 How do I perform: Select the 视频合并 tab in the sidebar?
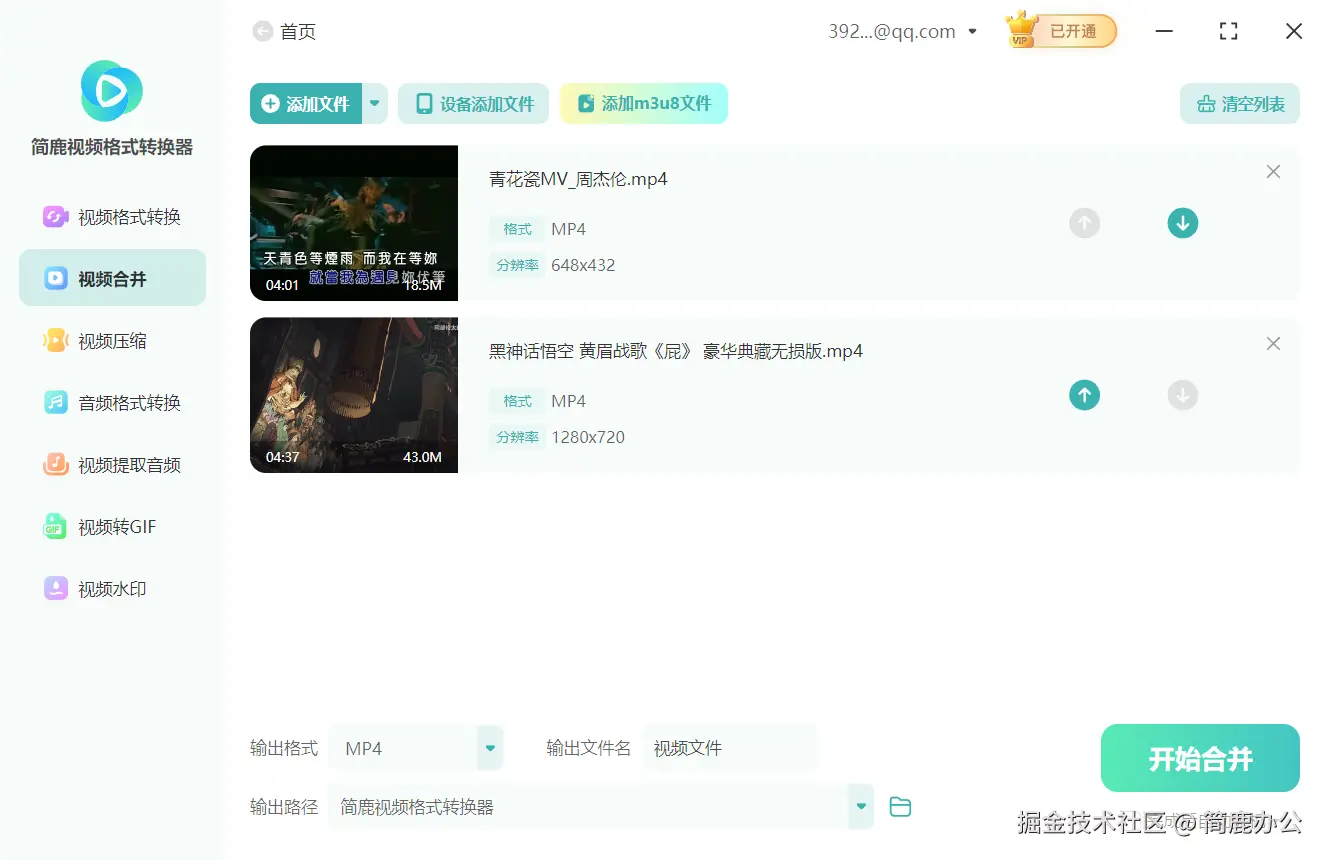coord(112,277)
